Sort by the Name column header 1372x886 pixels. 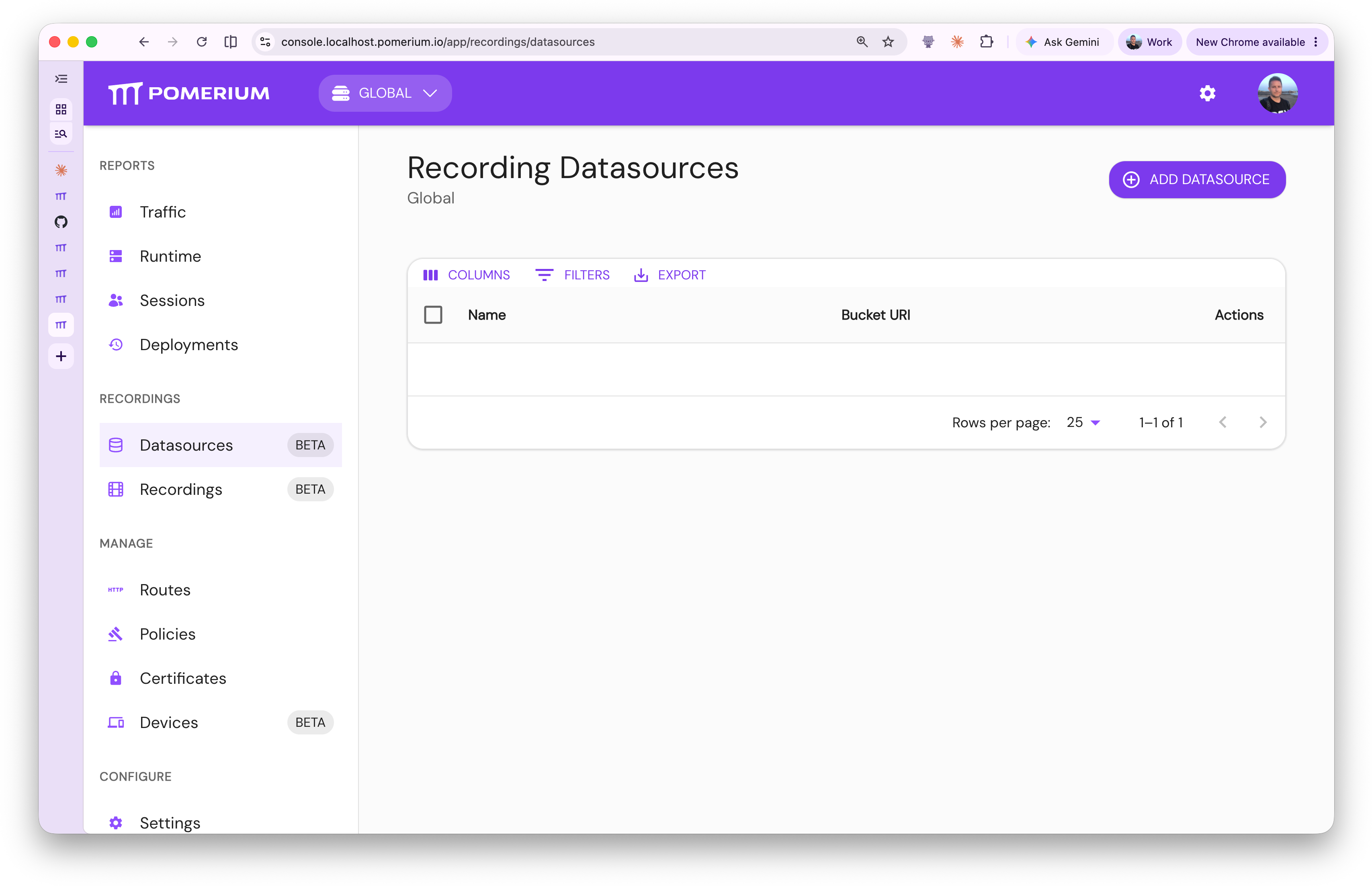tap(486, 315)
